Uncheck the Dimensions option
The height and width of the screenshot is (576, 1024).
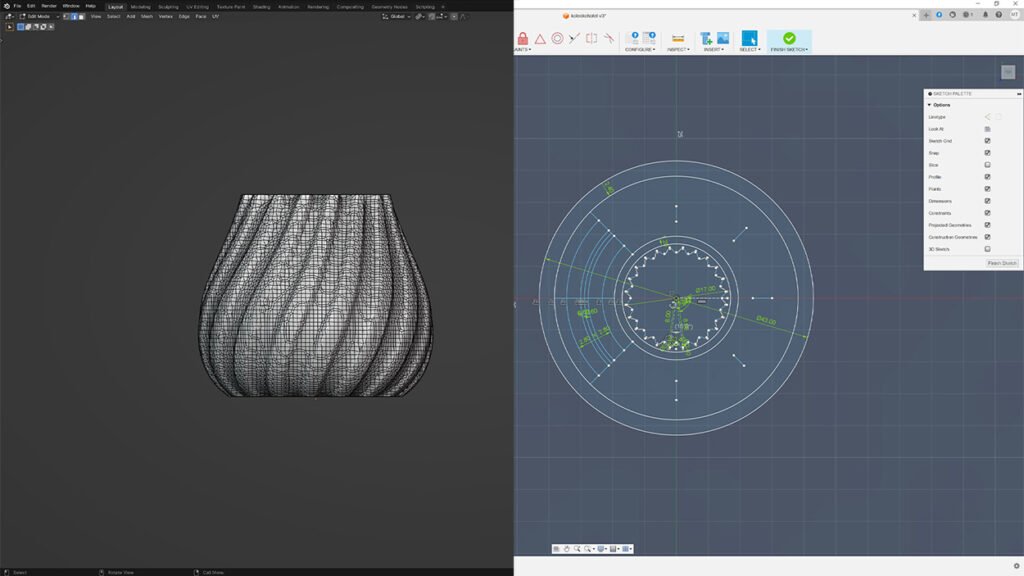coord(987,201)
